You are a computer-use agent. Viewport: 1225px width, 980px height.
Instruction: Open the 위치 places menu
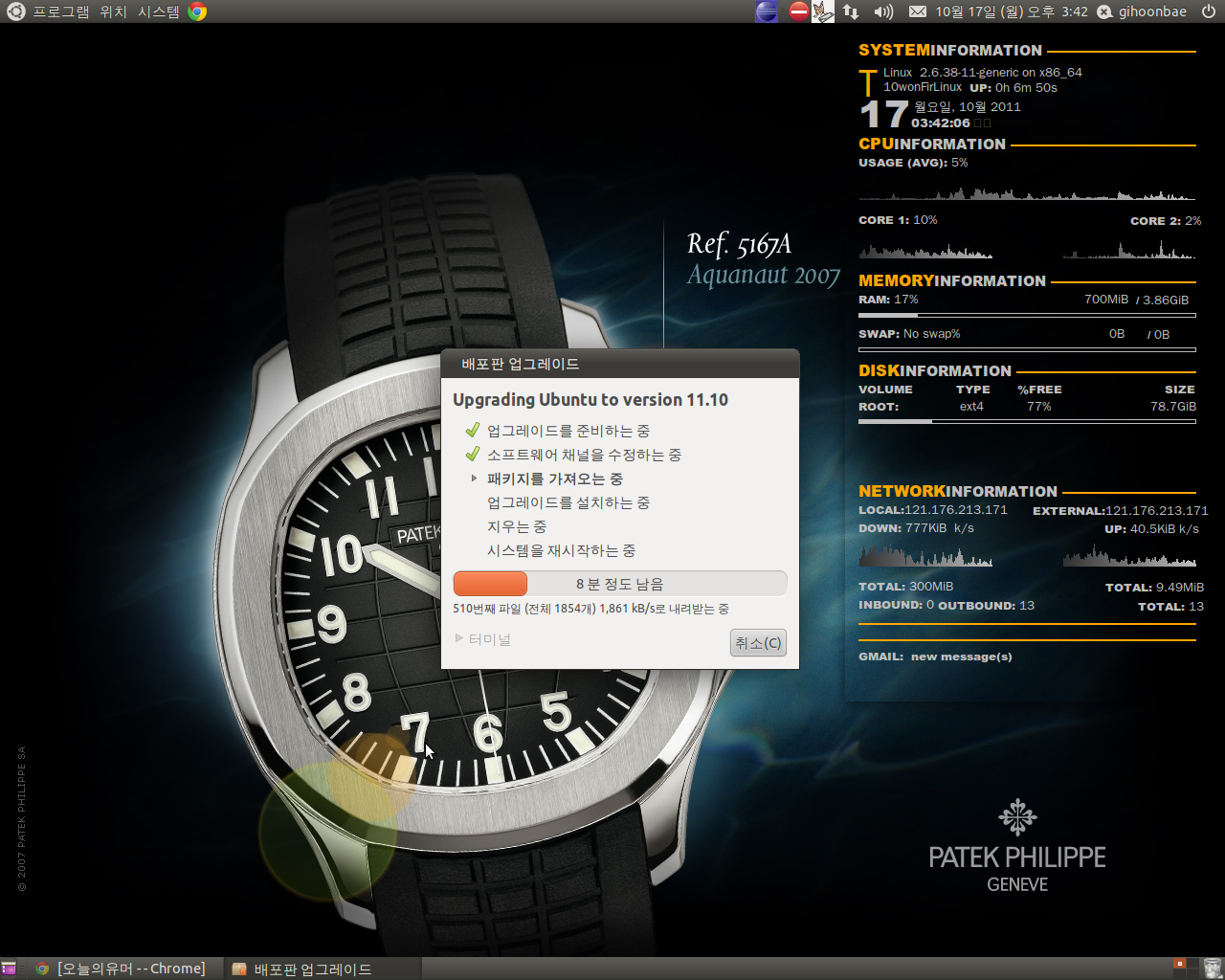pos(113,11)
